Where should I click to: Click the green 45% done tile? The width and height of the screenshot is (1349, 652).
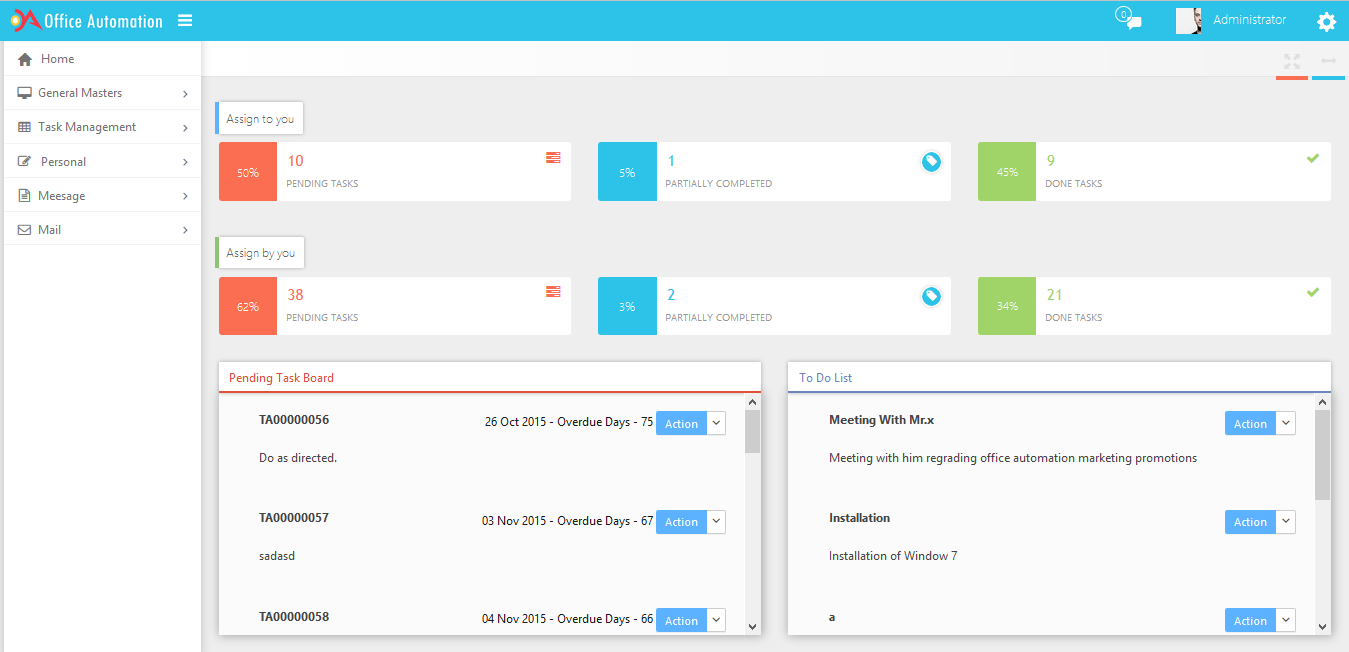(x=1007, y=172)
